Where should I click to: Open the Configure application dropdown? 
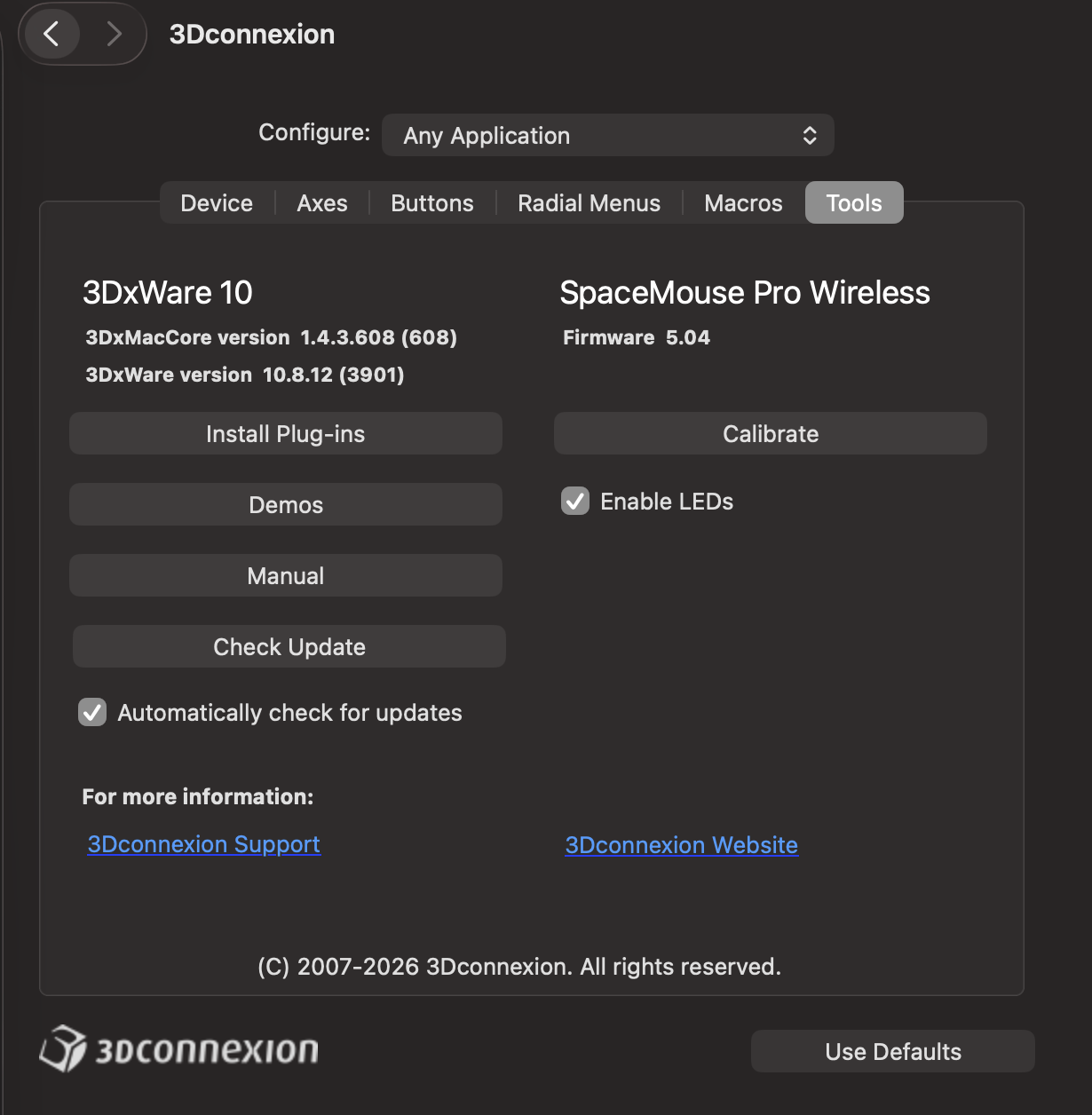click(x=607, y=135)
